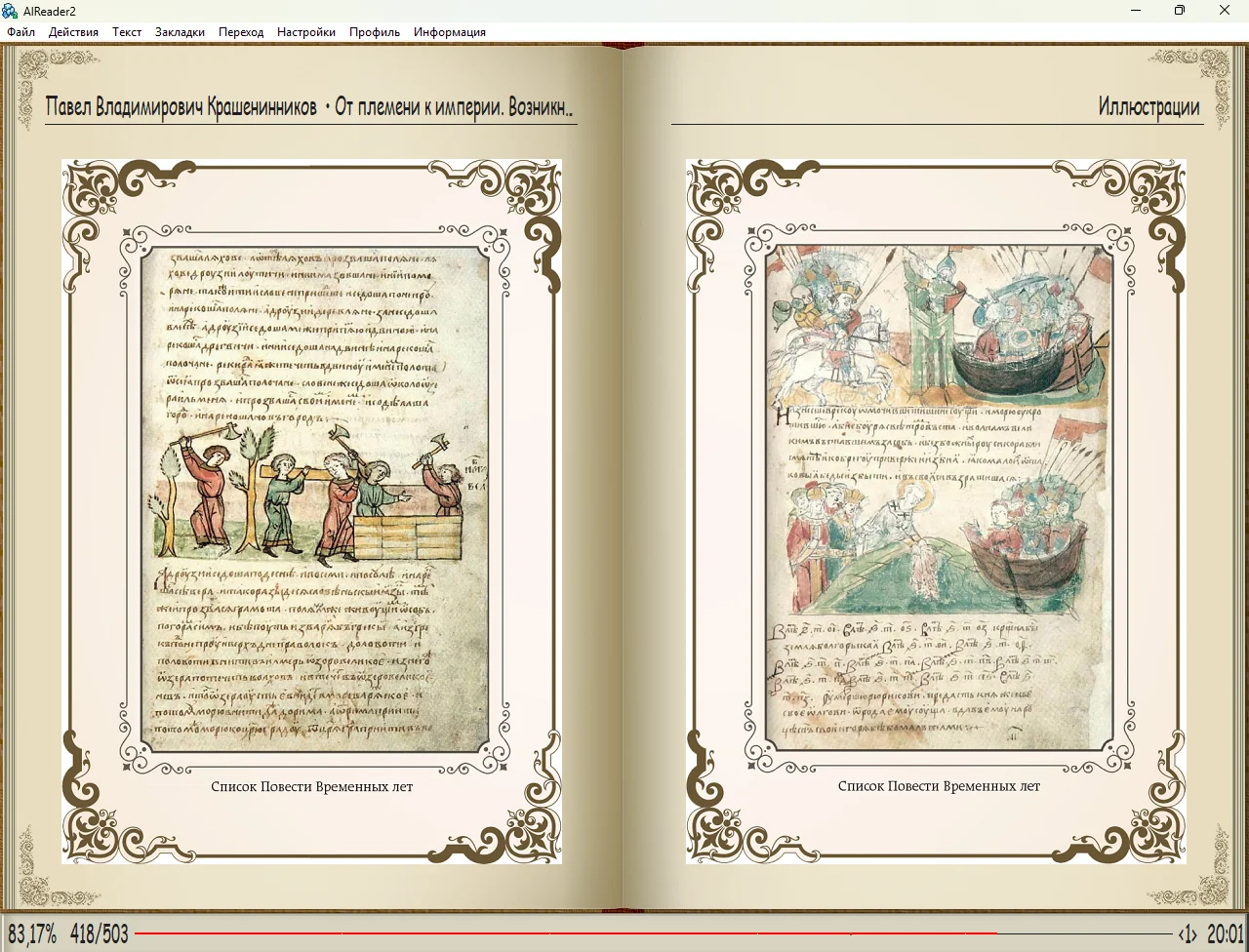Viewport: 1249px width, 952px height.
Task: Click the 418/503 page counter
Action: click(x=99, y=933)
